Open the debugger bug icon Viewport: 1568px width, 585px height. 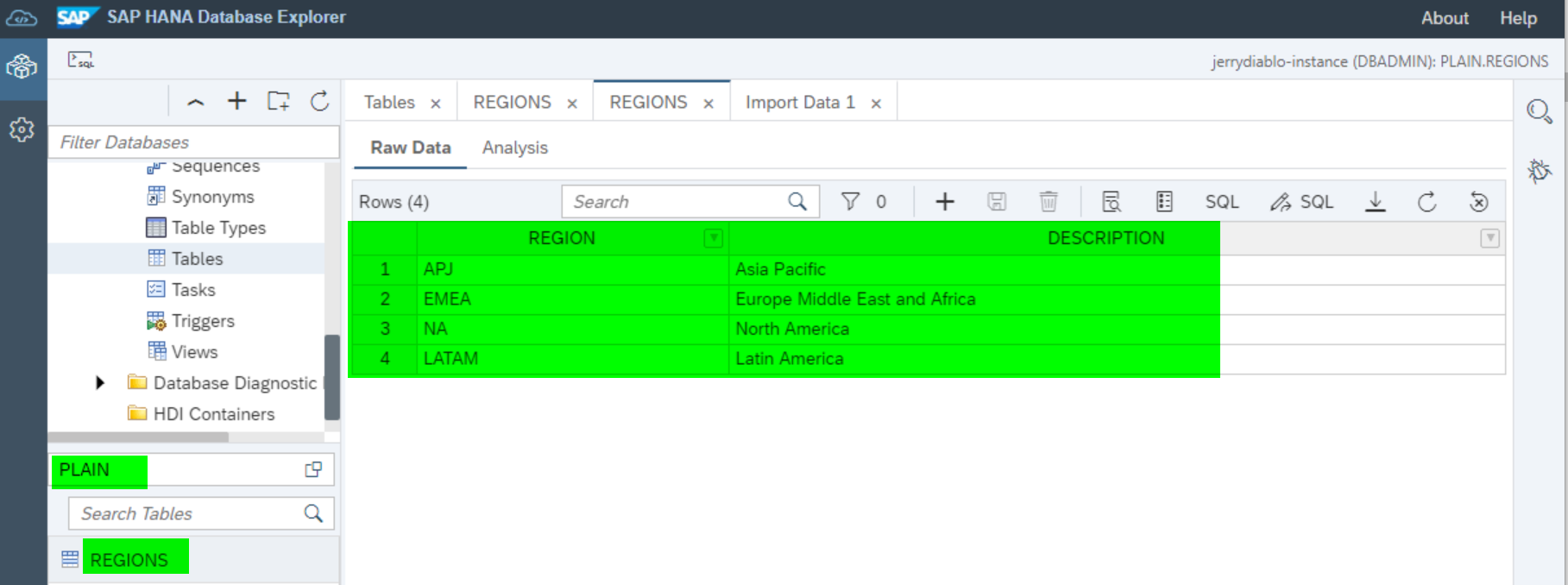(1540, 170)
